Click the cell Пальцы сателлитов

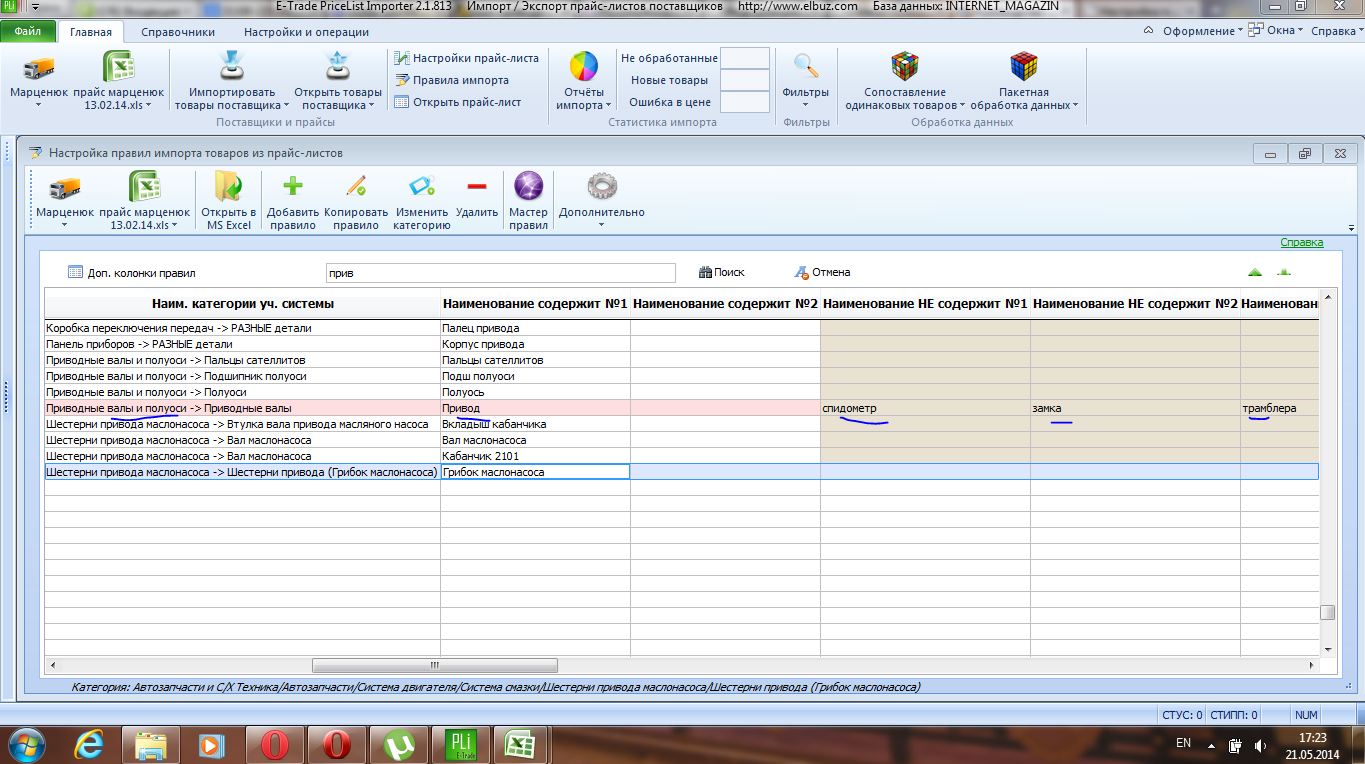pos(535,360)
